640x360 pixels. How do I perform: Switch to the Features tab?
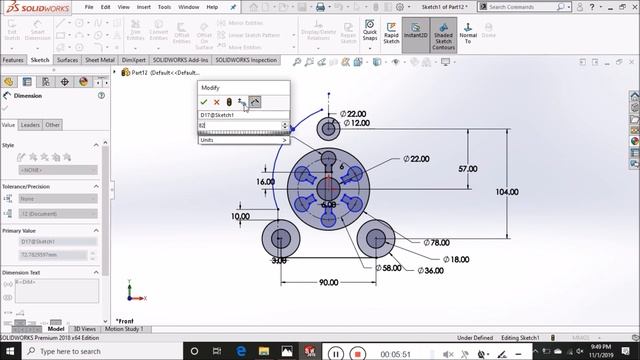tap(13, 60)
